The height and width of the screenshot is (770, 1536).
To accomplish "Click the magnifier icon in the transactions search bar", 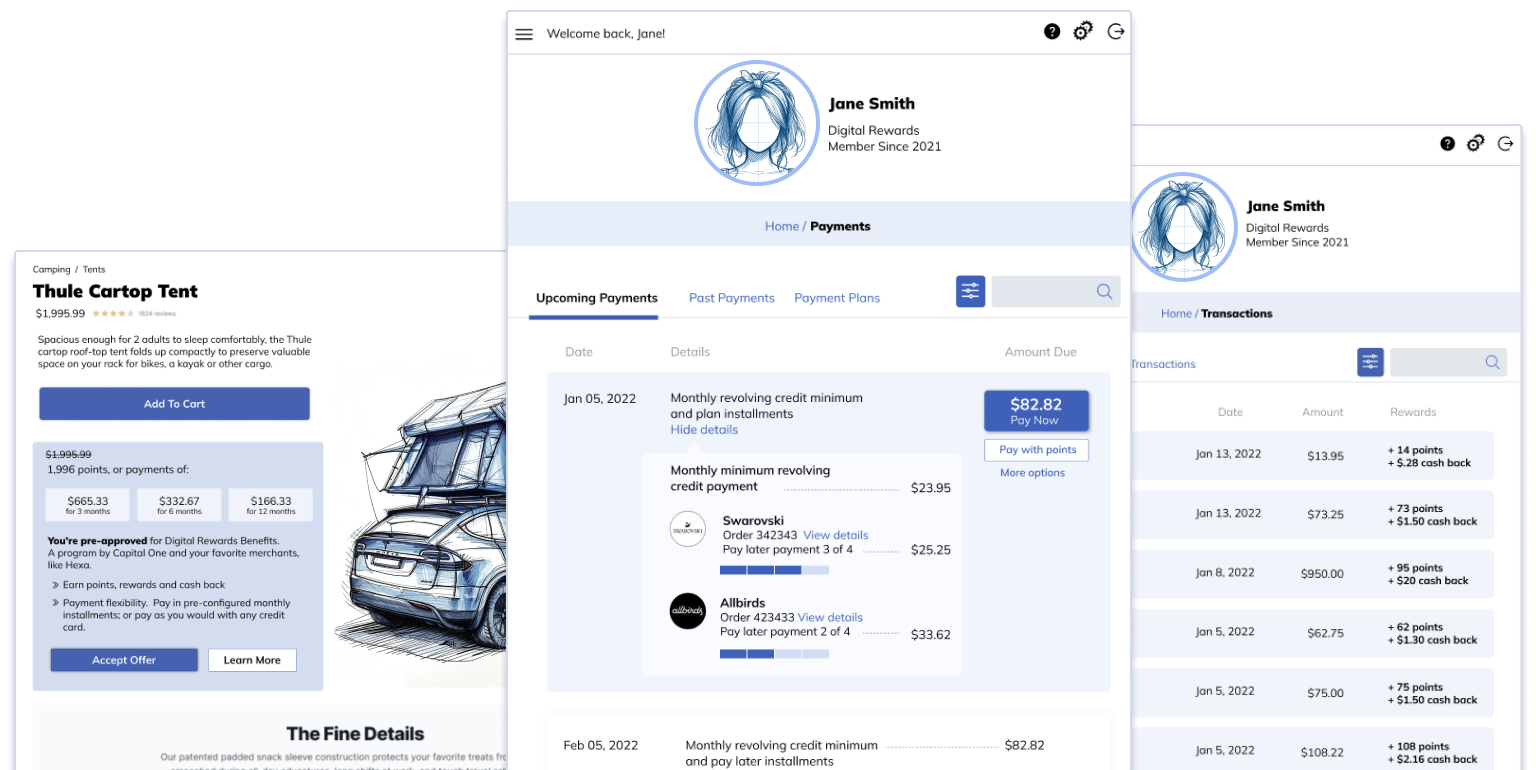I will pos(1490,362).
